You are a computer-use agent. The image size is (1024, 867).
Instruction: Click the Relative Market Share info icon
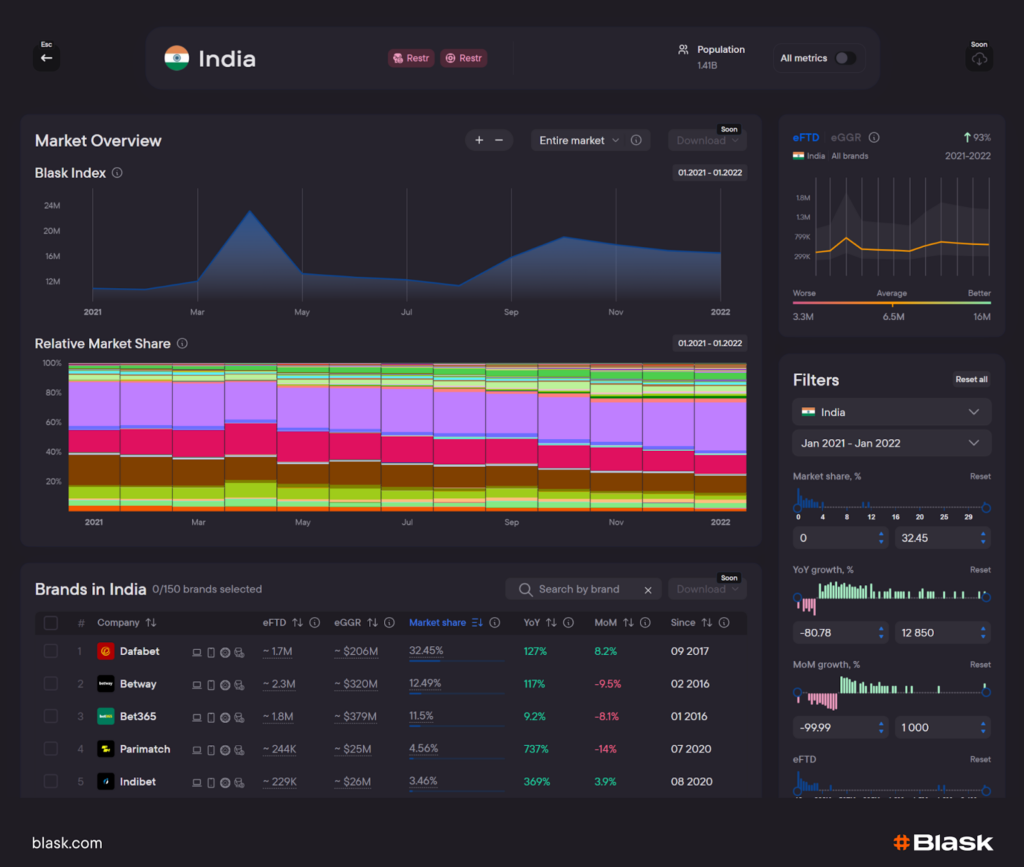[x=182, y=343]
